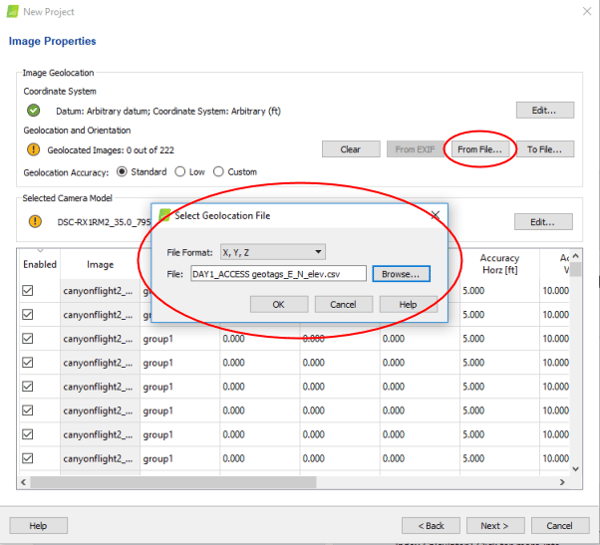The width and height of the screenshot is (600, 545).
Task: Uncheck the first image's Enabled checkbox
Action: [x=28, y=290]
